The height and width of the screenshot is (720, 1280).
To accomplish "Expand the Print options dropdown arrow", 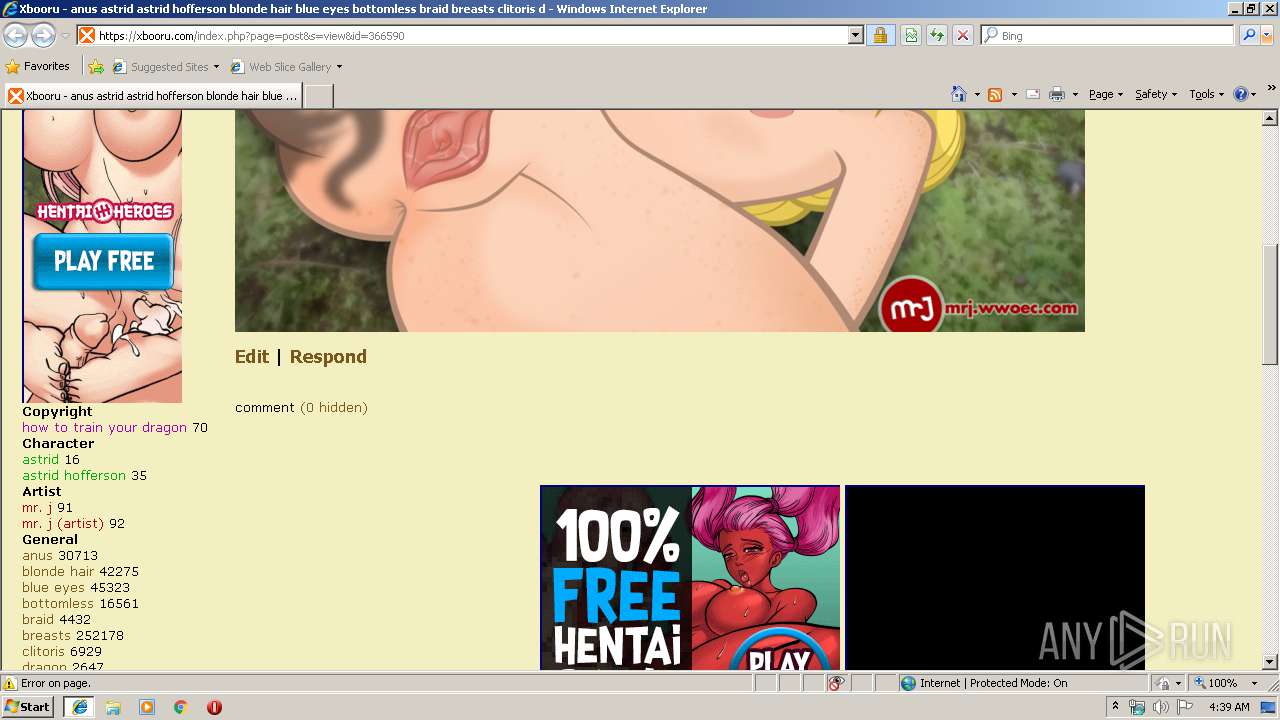I will pos(1075,94).
